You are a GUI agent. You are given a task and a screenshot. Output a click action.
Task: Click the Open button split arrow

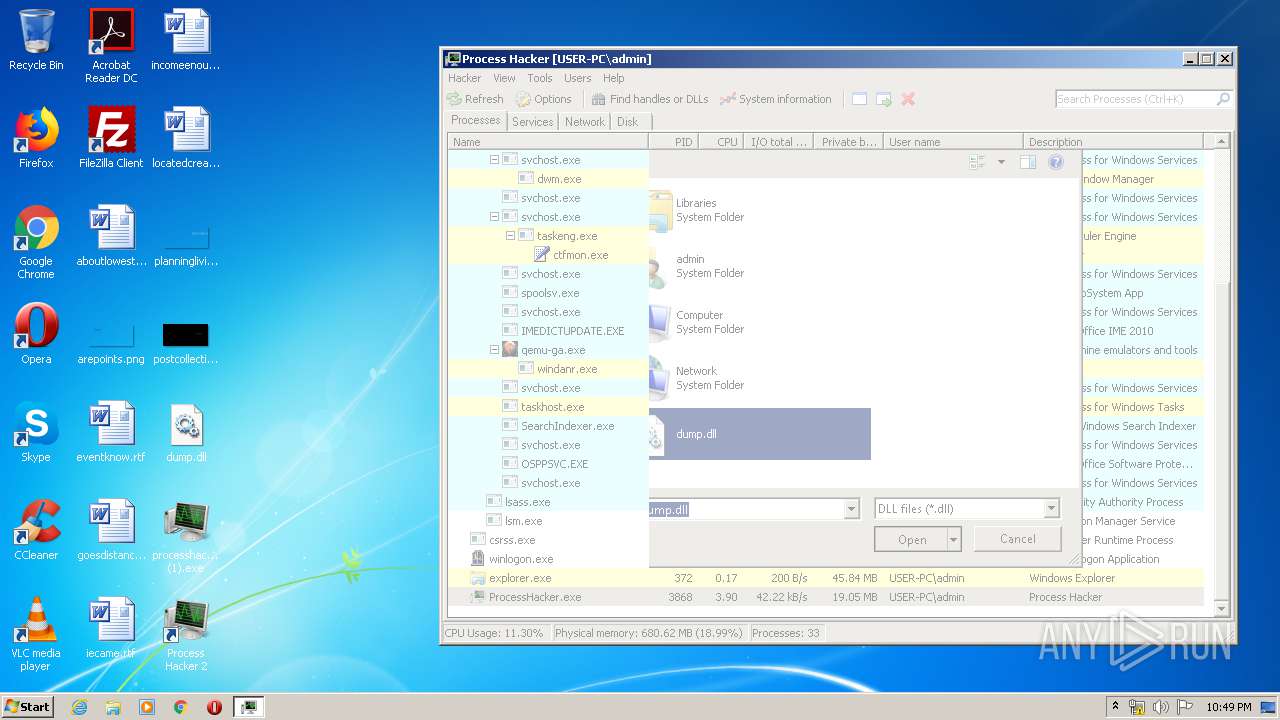coord(954,540)
